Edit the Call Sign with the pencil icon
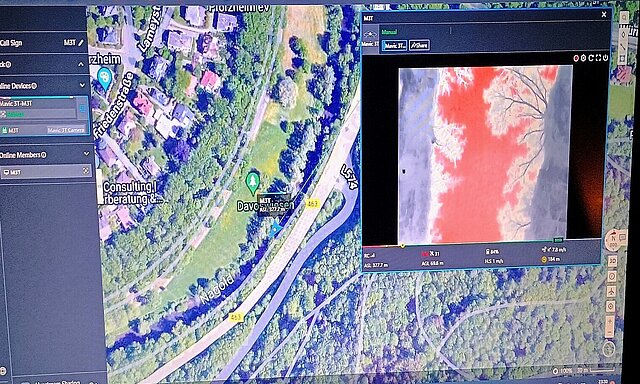 click(81, 43)
